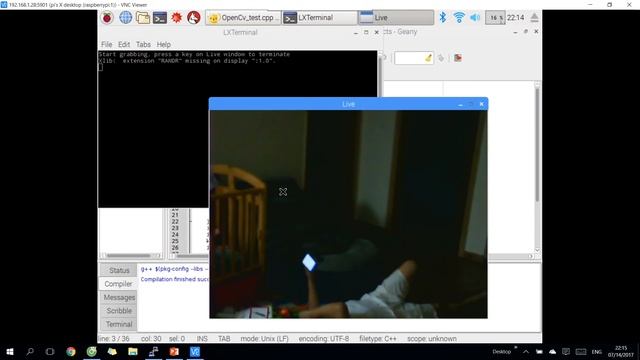The height and width of the screenshot is (360, 640).
Task: Open the green circular app on taskbar
Action: click(x=91, y=351)
